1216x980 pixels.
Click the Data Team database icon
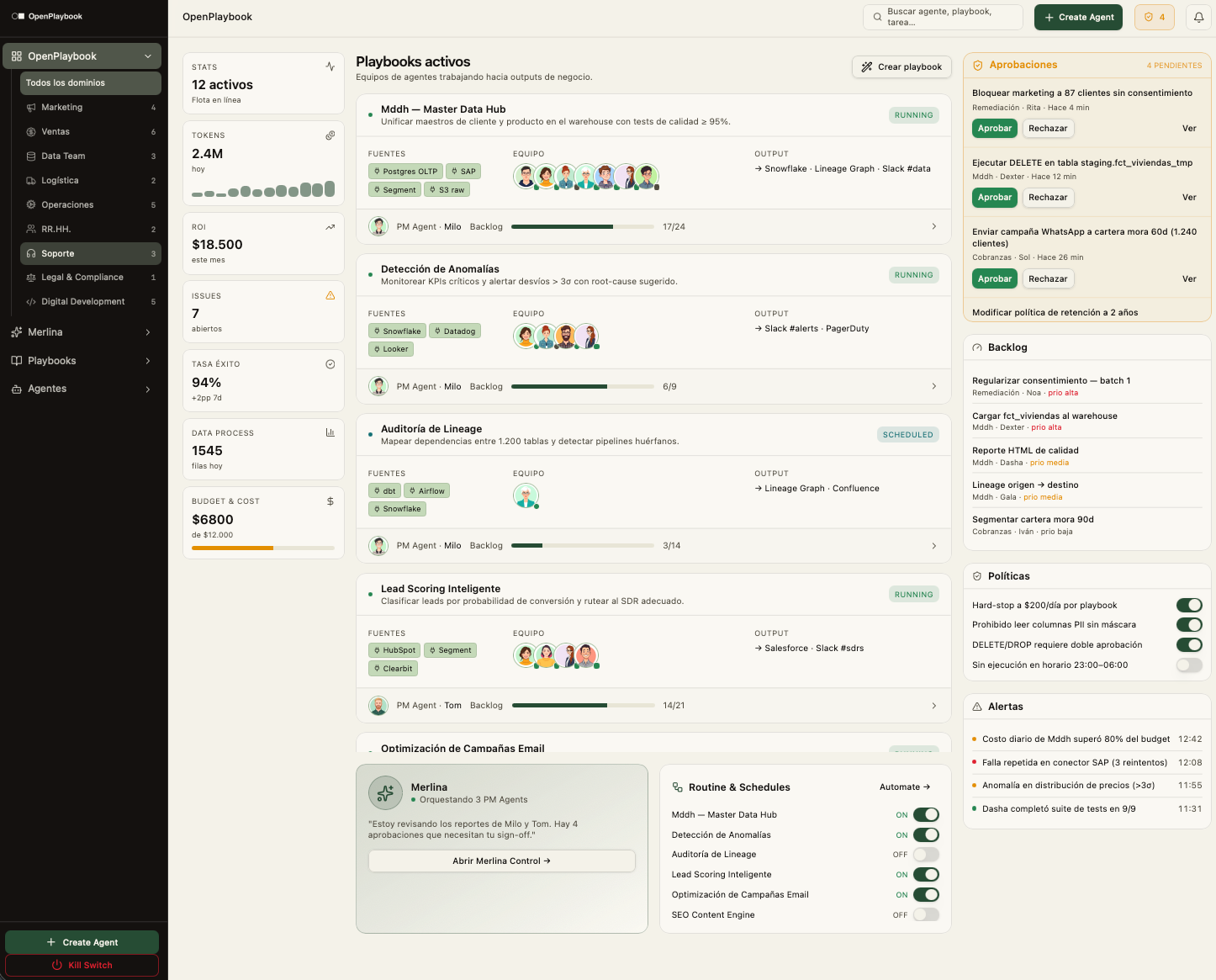pyautogui.click(x=31, y=156)
